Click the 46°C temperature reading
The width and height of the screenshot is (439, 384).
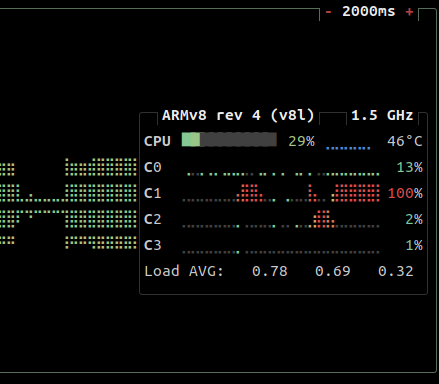tap(405, 141)
